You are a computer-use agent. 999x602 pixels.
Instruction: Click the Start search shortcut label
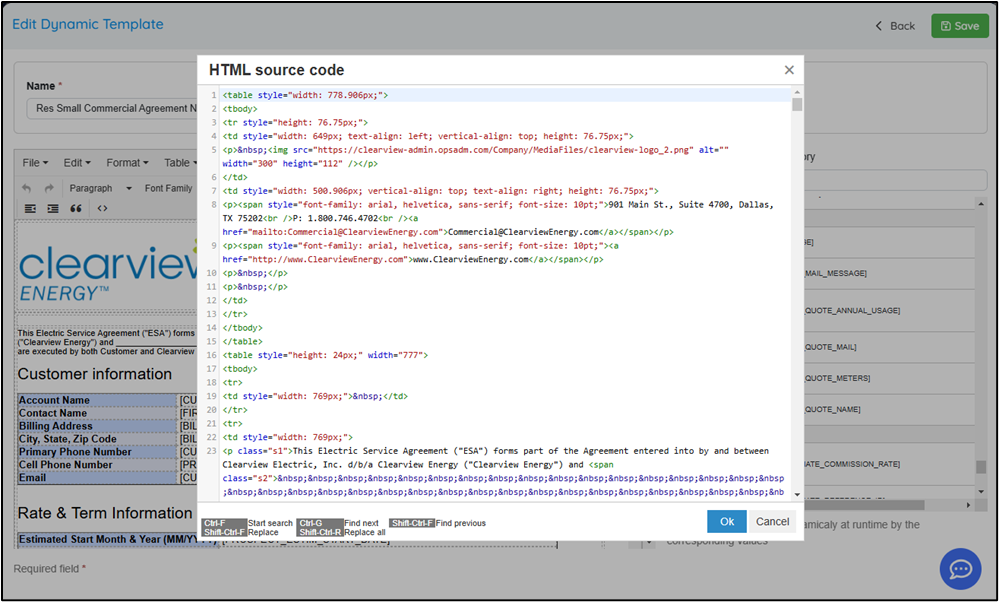click(x=270, y=523)
